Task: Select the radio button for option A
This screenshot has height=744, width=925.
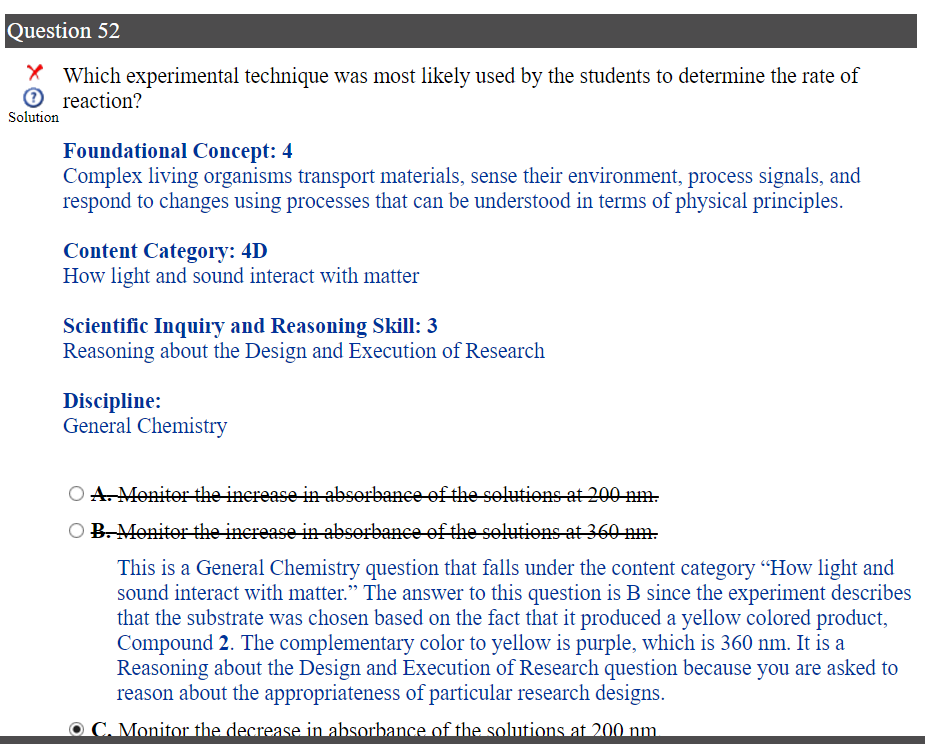Action: coord(77,494)
